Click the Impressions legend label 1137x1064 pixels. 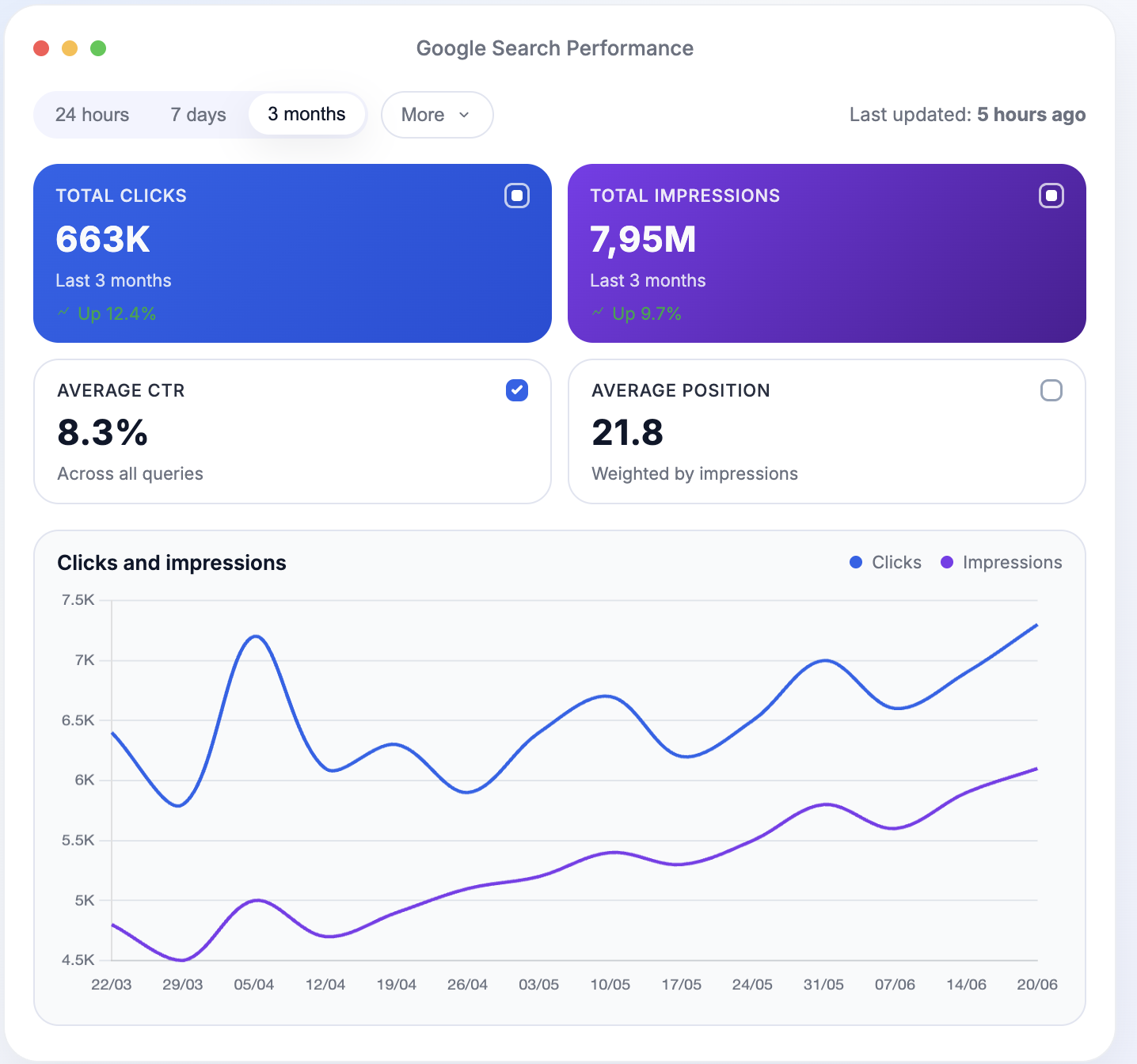[x=1012, y=562]
